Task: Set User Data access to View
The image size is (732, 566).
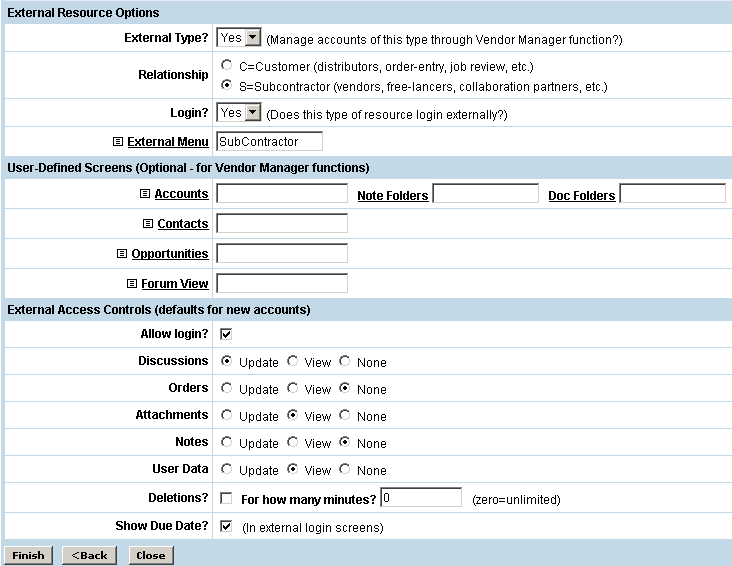Action: click(293, 469)
